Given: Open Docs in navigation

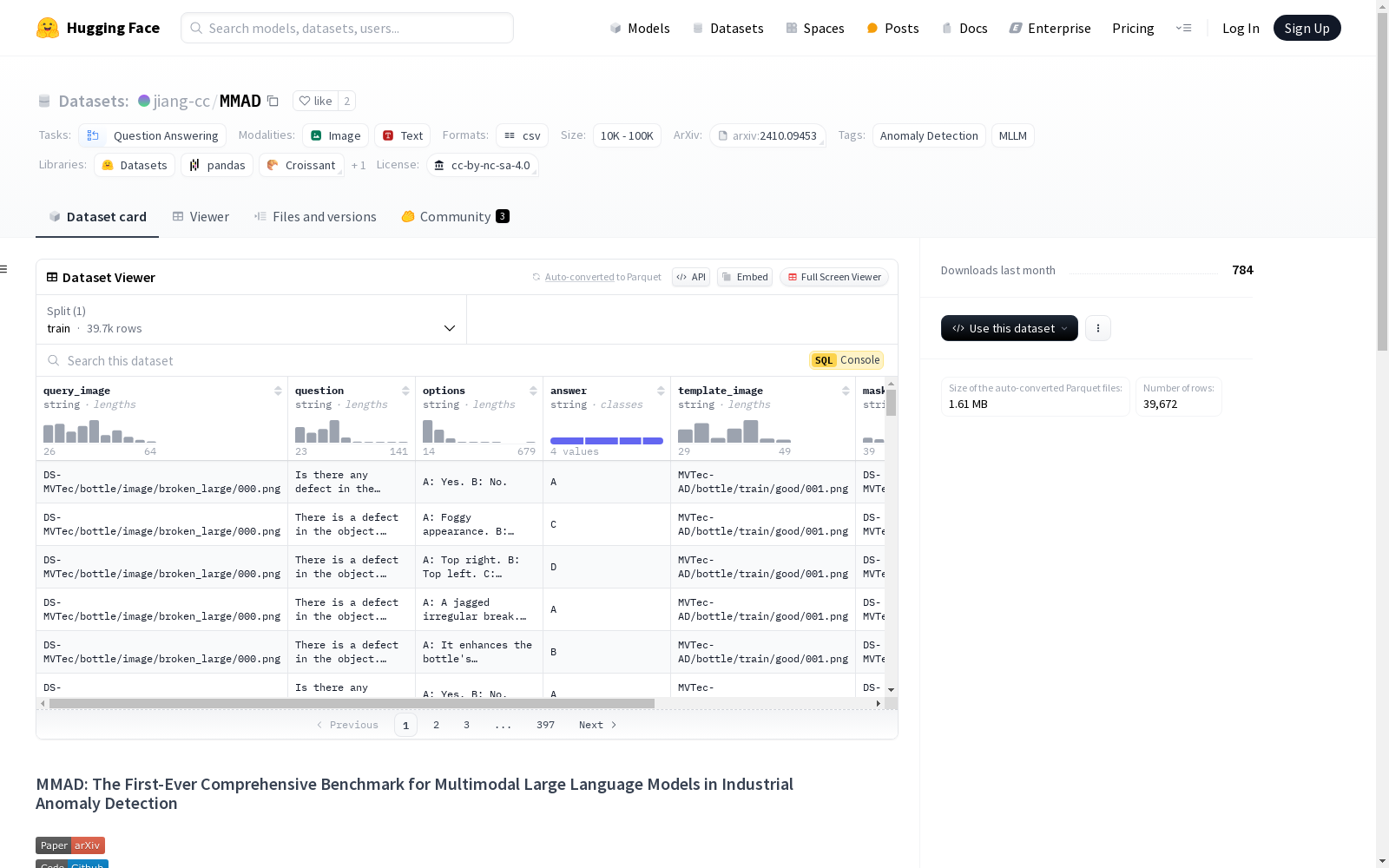Looking at the screenshot, I should 964,28.
